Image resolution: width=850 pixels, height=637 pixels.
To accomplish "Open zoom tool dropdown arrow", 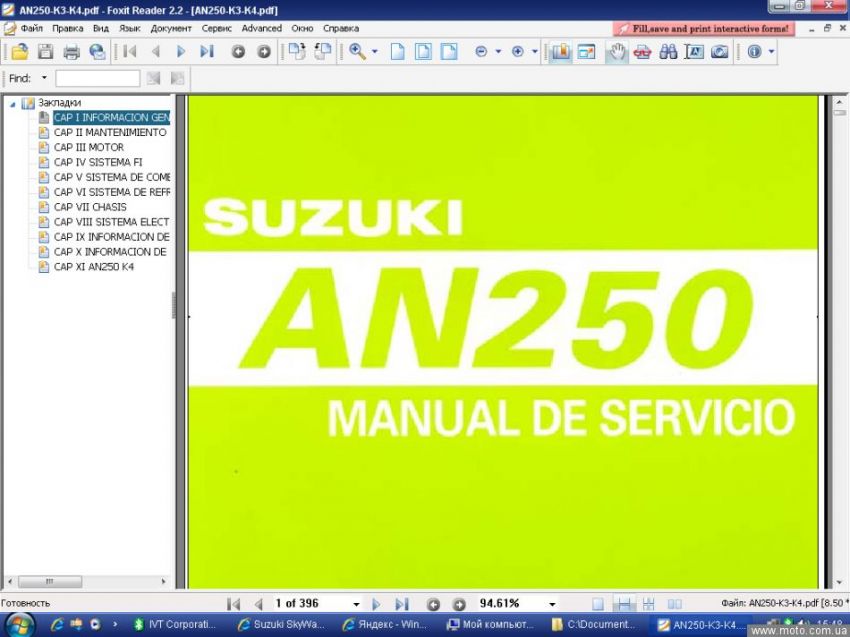I will [x=375, y=52].
